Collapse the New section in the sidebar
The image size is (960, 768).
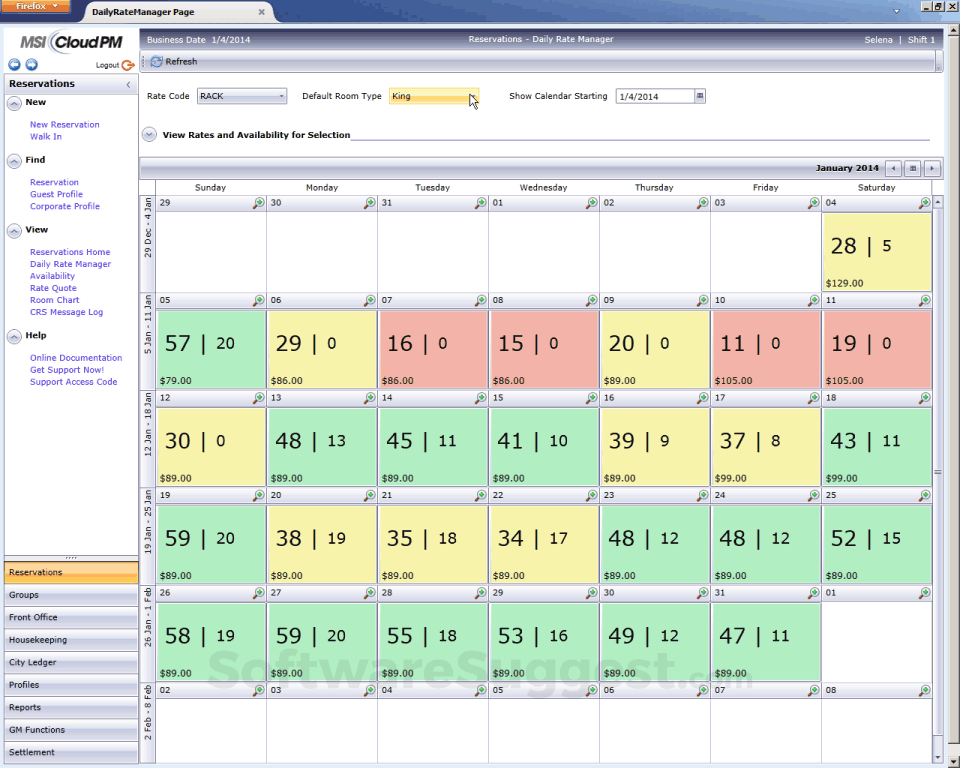[14, 104]
